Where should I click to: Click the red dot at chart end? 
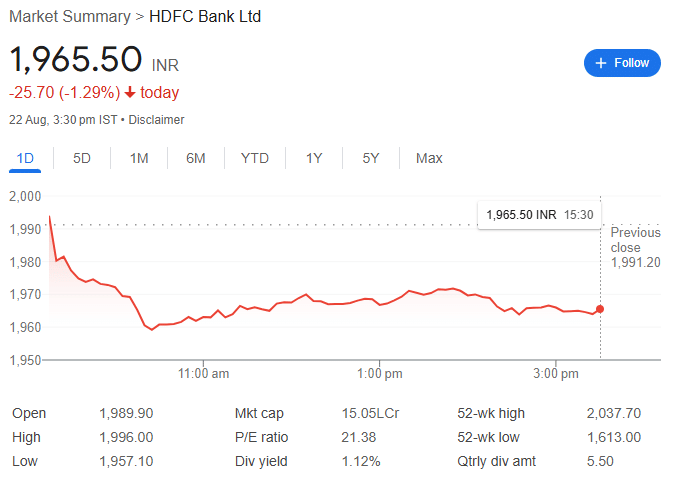coord(600,309)
